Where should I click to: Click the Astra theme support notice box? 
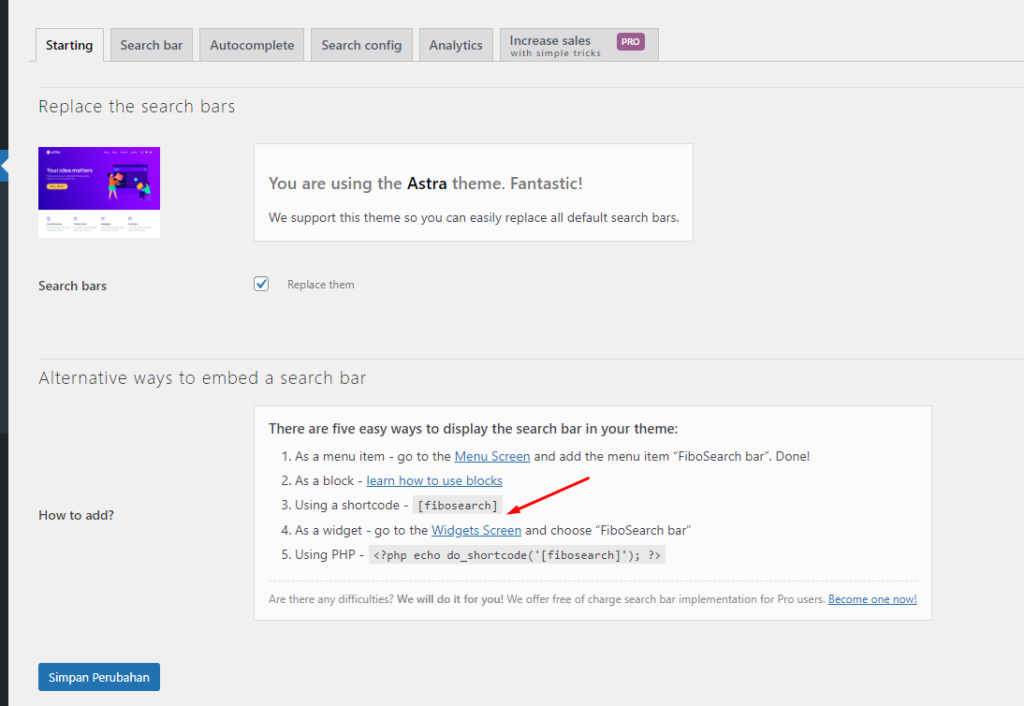[473, 192]
